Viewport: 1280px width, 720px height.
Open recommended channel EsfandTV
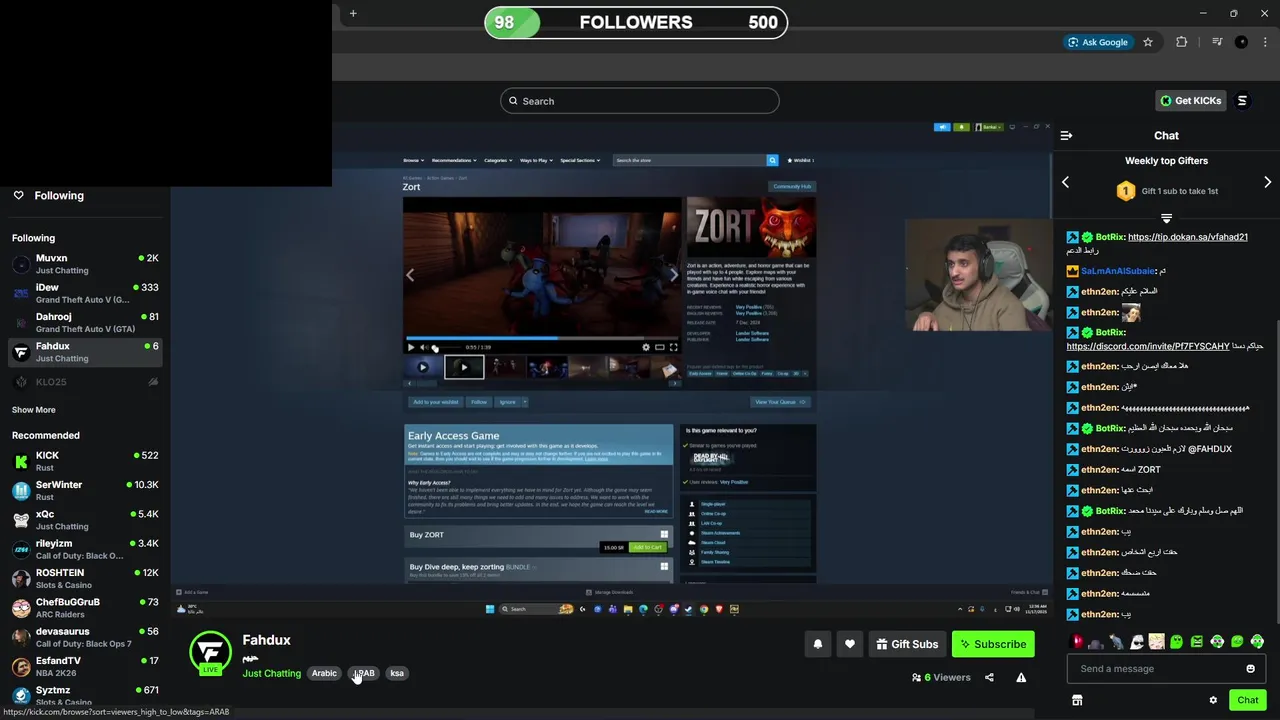[85, 666]
